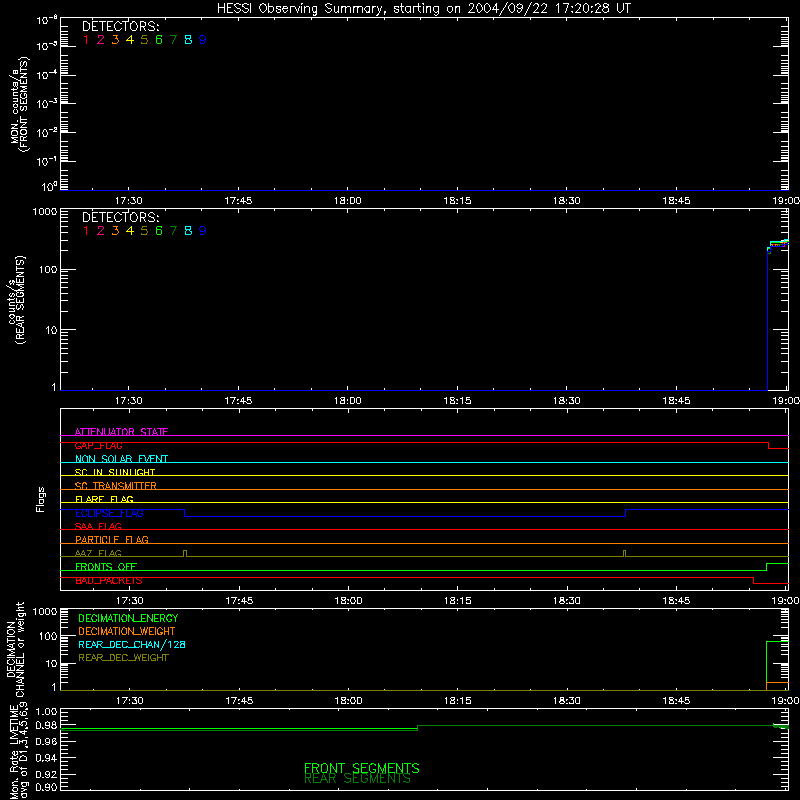The height and width of the screenshot is (800, 800).
Task: Click the MON. counts/s (FRONT SEGMENTS) axis label
Action: 20,105
